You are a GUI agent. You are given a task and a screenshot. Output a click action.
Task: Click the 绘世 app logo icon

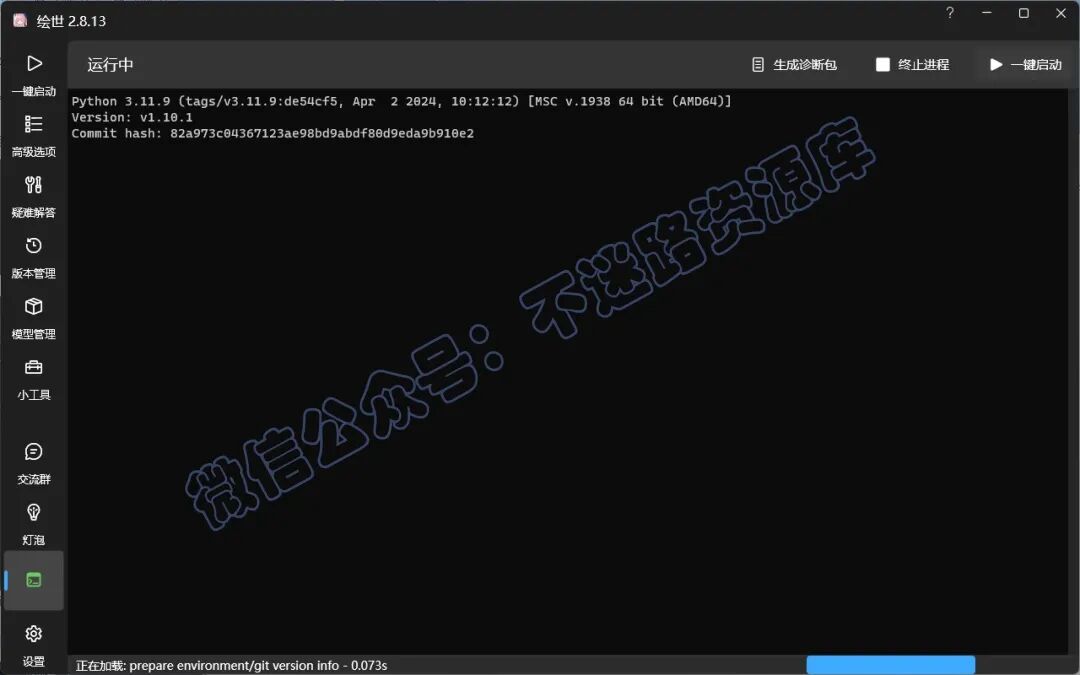20,21
